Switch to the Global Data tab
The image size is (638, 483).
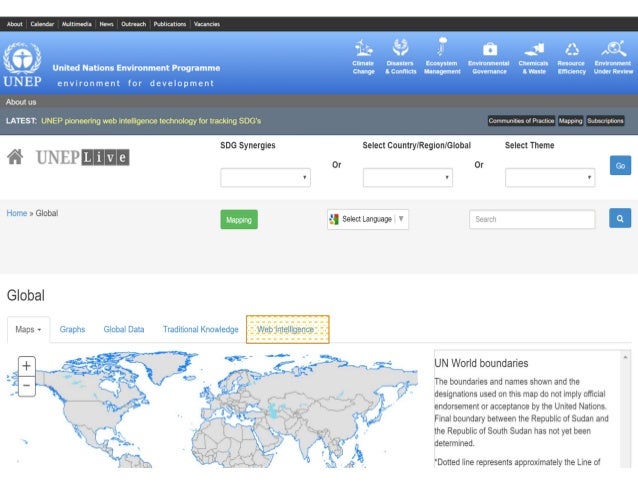(x=124, y=329)
